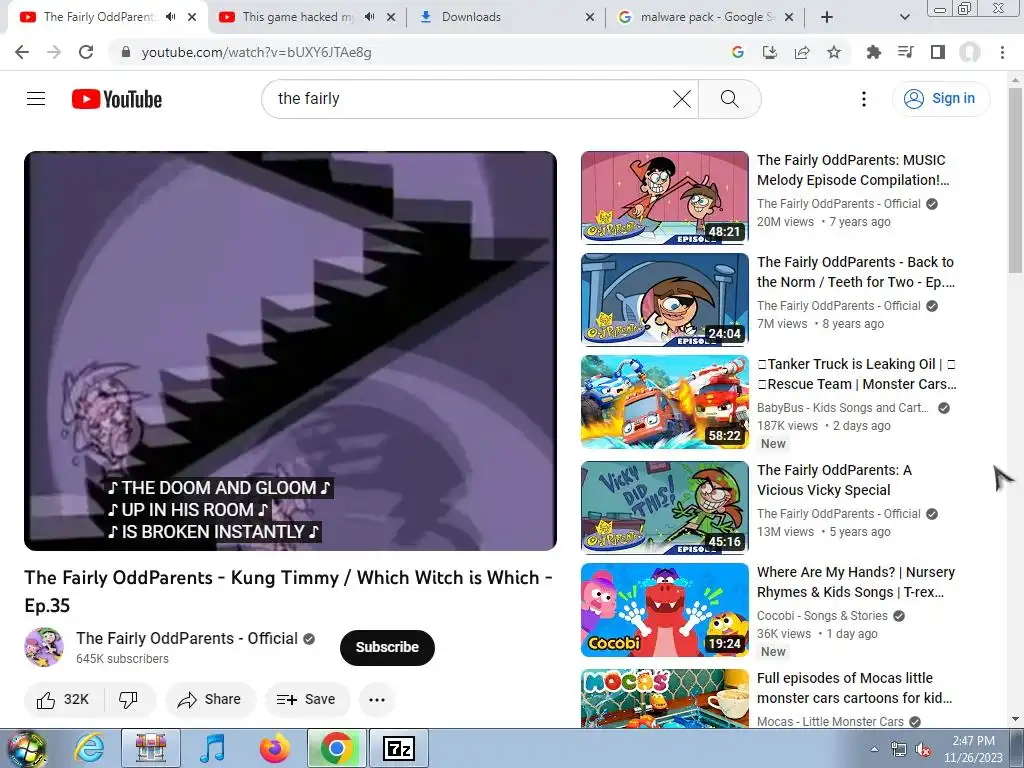Viewport: 1024px width, 768px height.
Task: Open Cocobi - Songs & Stories channel name
Action: coord(822,616)
